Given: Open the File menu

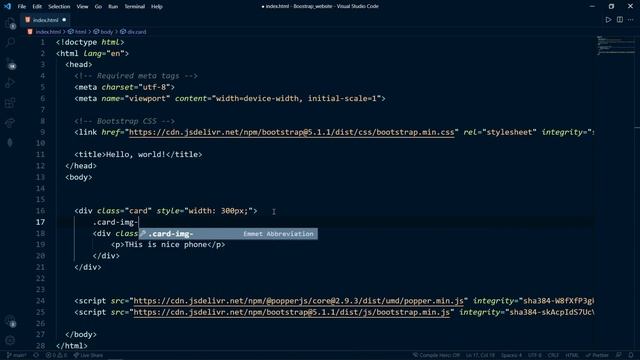Looking at the screenshot, I should click(22, 7).
